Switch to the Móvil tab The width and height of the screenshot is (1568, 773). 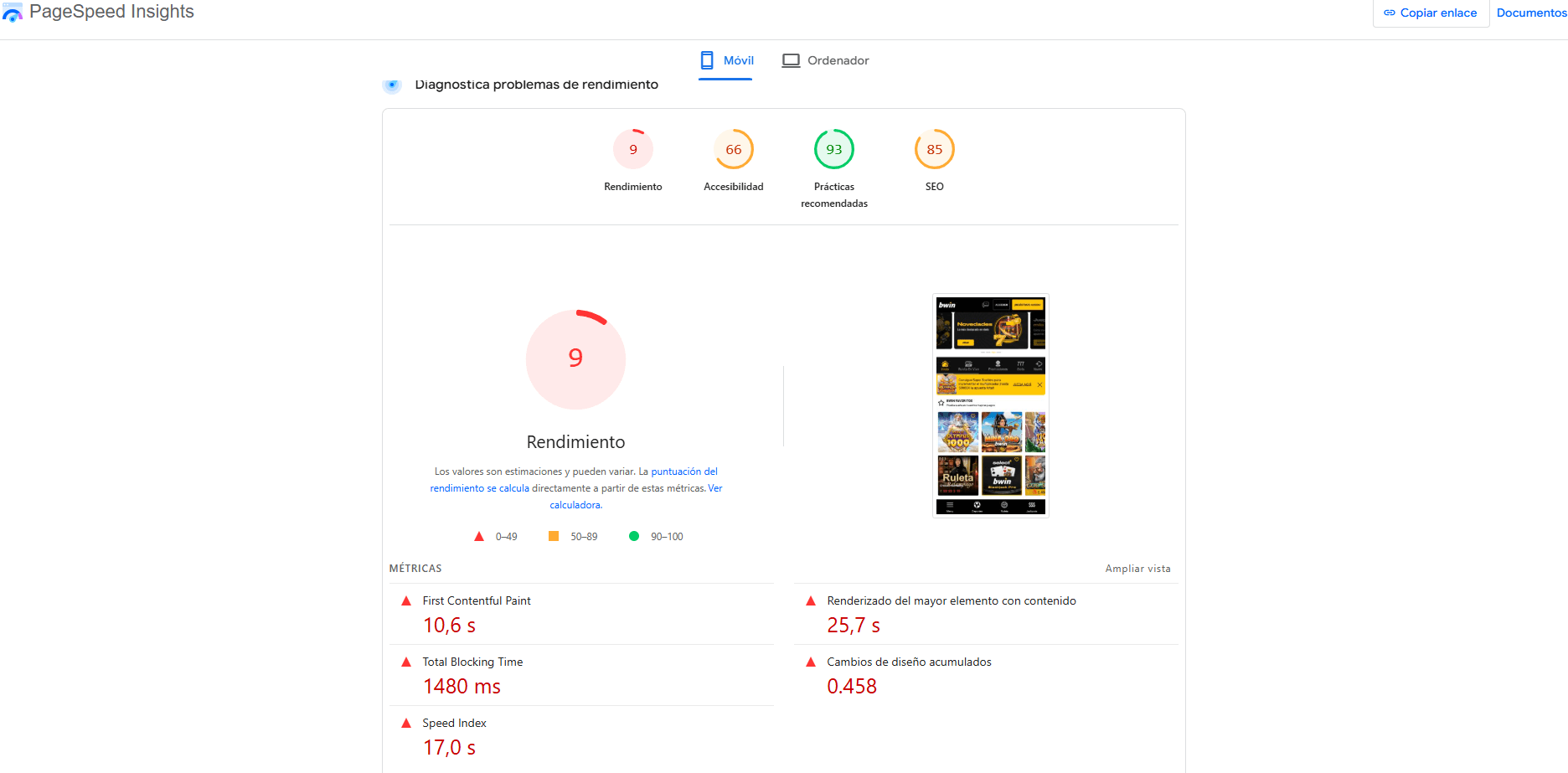pyautogui.click(x=726, y=60)
